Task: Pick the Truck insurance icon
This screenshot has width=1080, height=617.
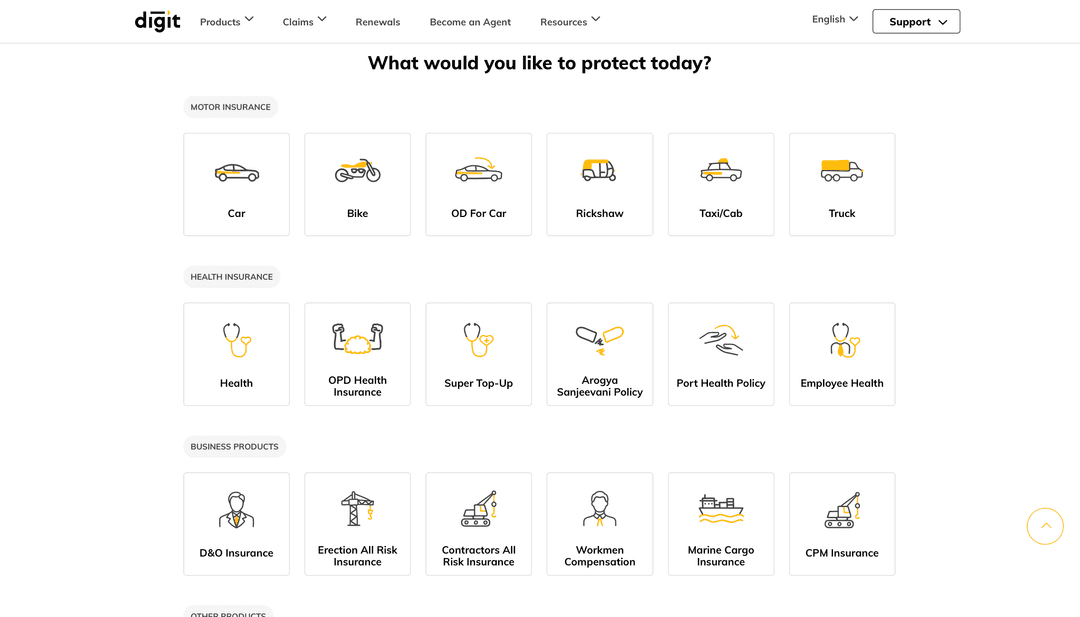Action: click(x=842, y=170)
